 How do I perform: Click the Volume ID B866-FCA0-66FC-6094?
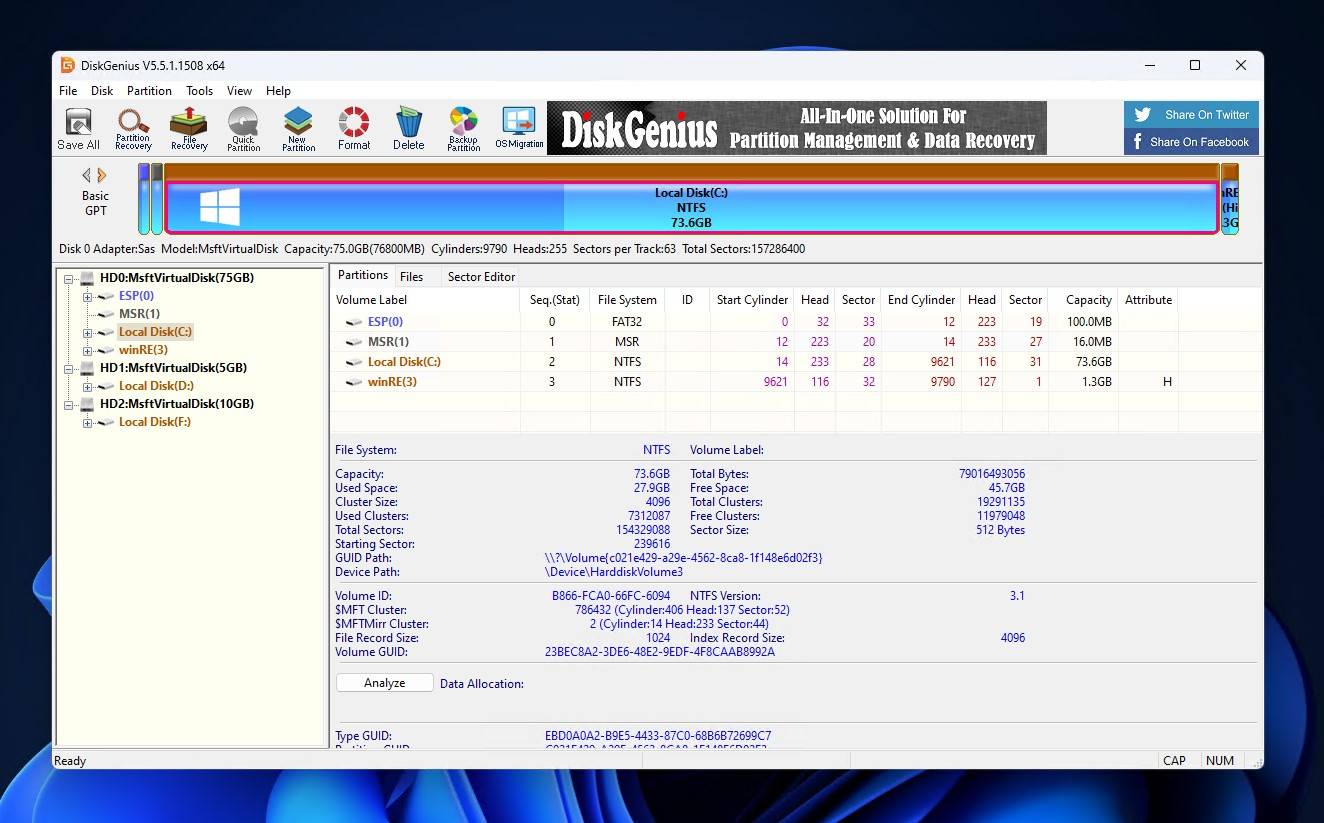coord(611,596)
